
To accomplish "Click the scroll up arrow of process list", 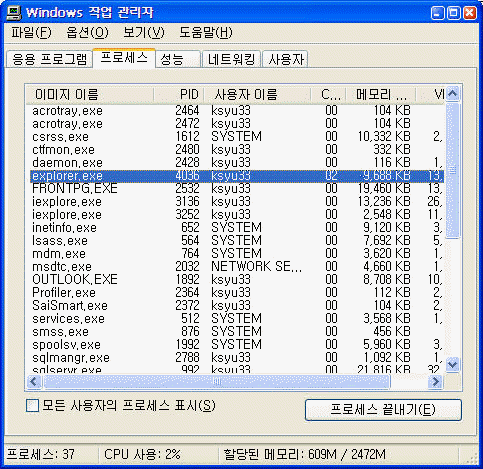I will coord(452,94).
